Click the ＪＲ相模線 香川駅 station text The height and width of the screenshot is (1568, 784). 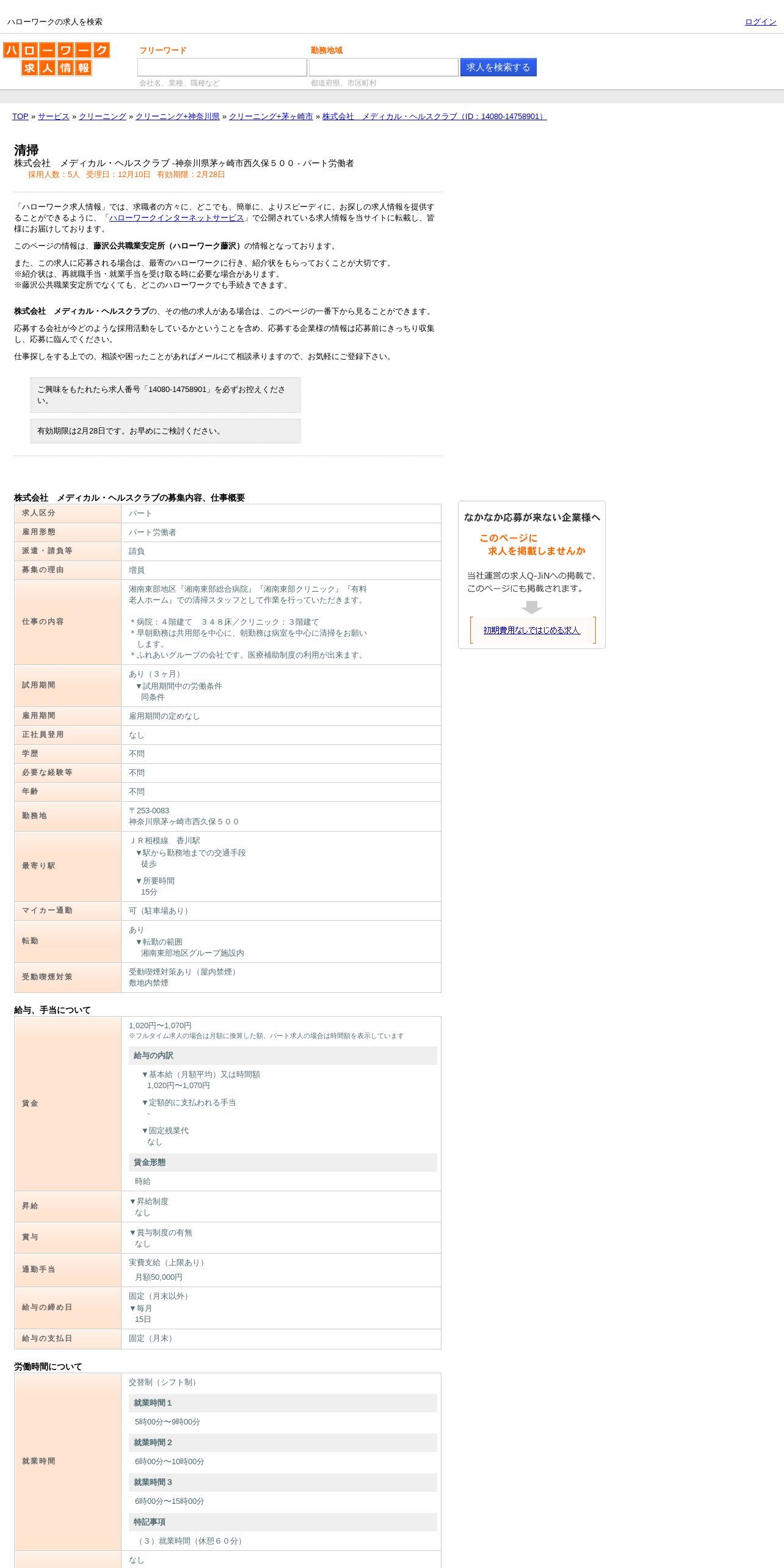(x=164, y=841)
